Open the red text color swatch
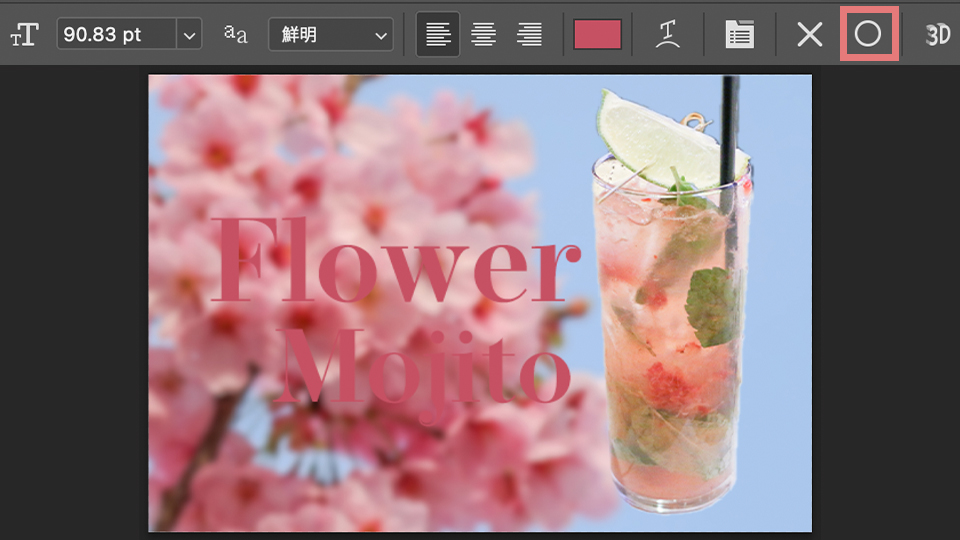Screen dimensions: 960x540 (x=598, y=35)
